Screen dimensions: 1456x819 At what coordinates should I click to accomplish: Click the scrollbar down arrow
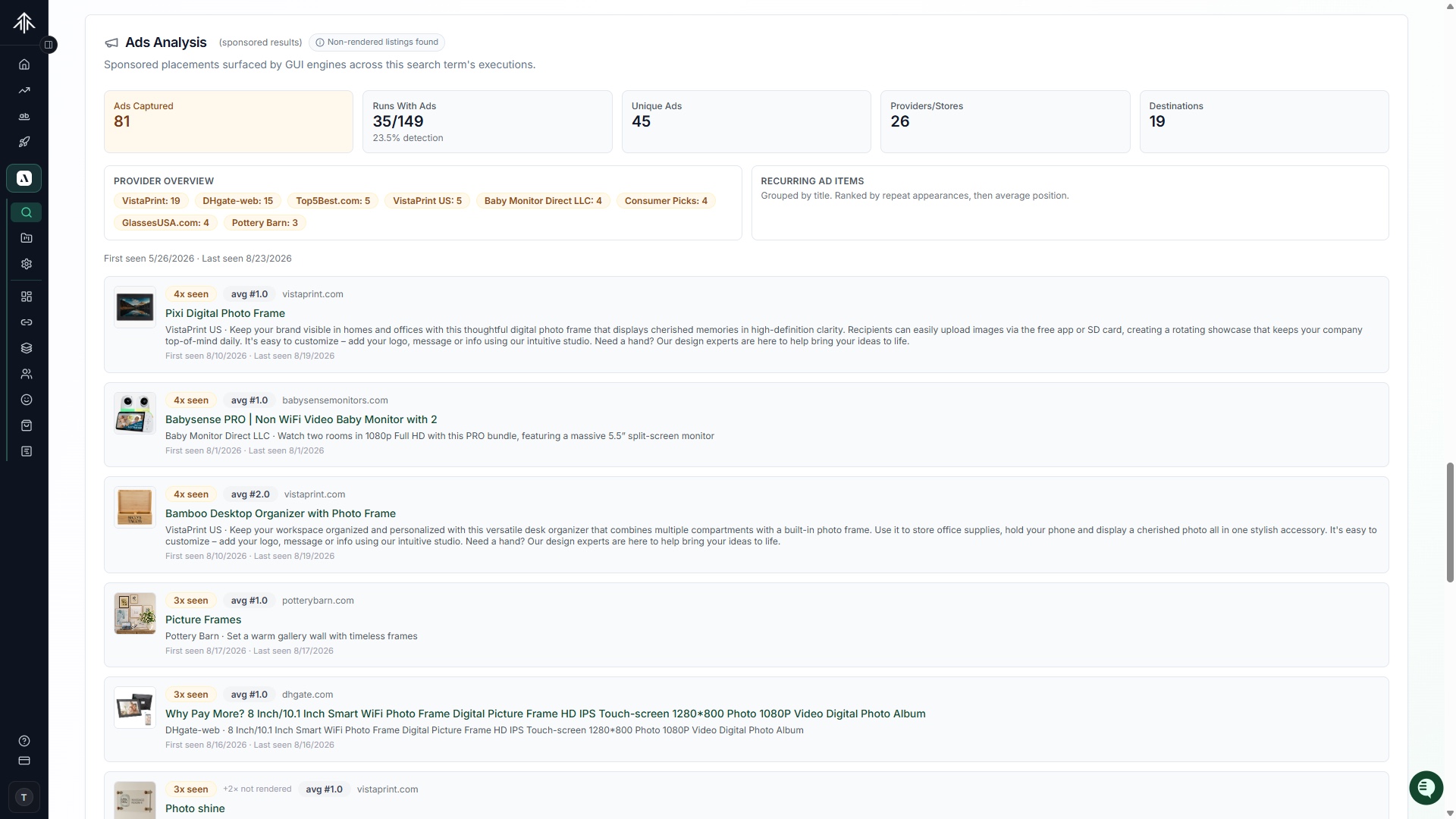point(1450,813)
